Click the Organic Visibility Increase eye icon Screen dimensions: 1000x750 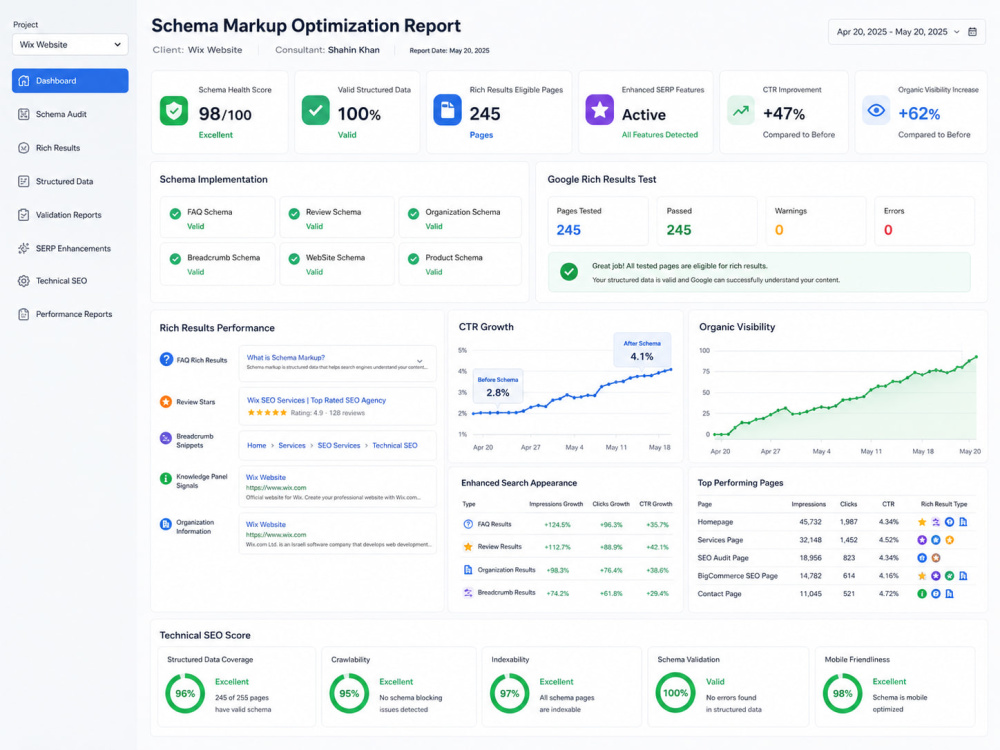click(876, 110)
